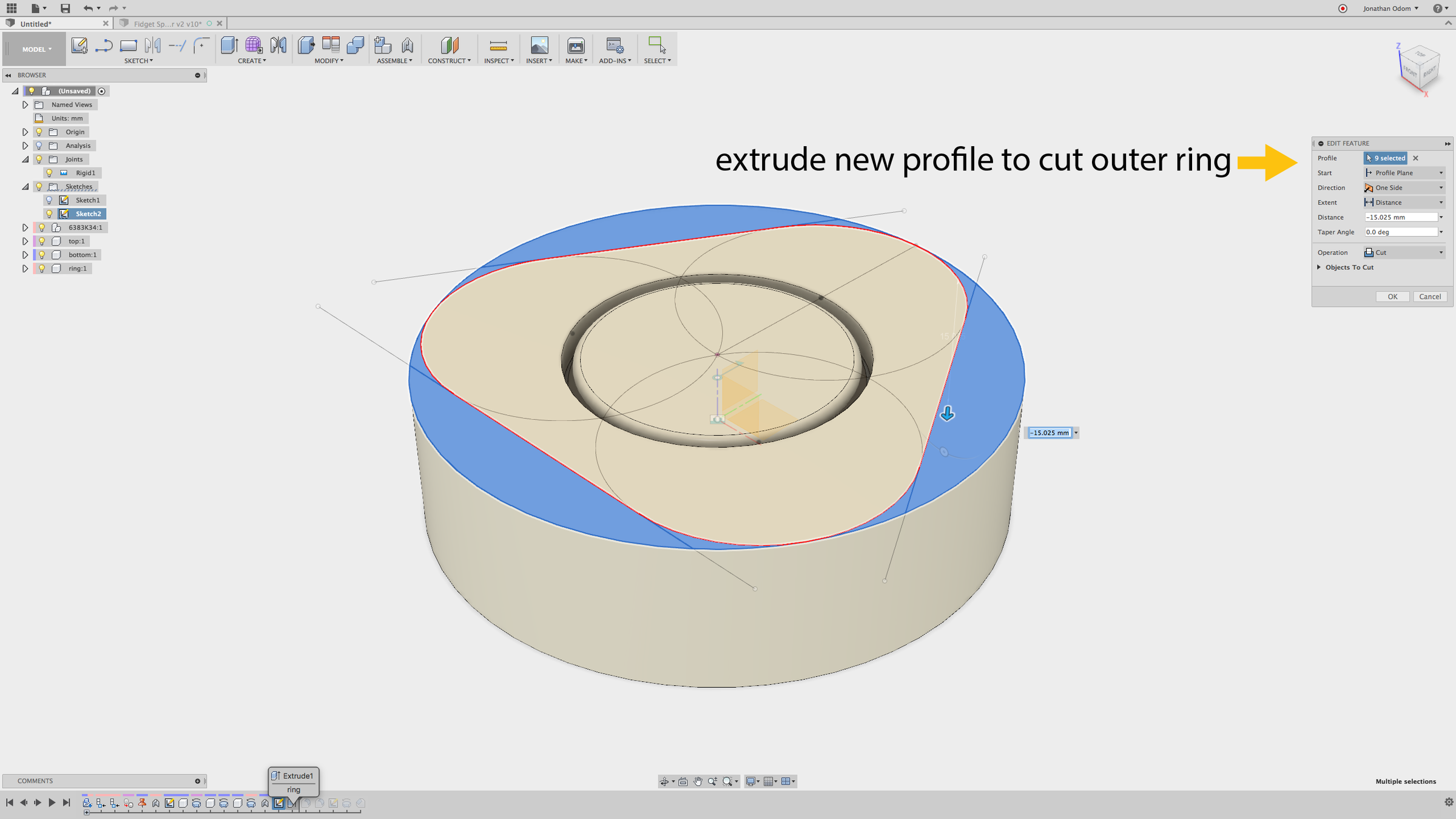Hide Sketch2 with its lightbulb

50,214
